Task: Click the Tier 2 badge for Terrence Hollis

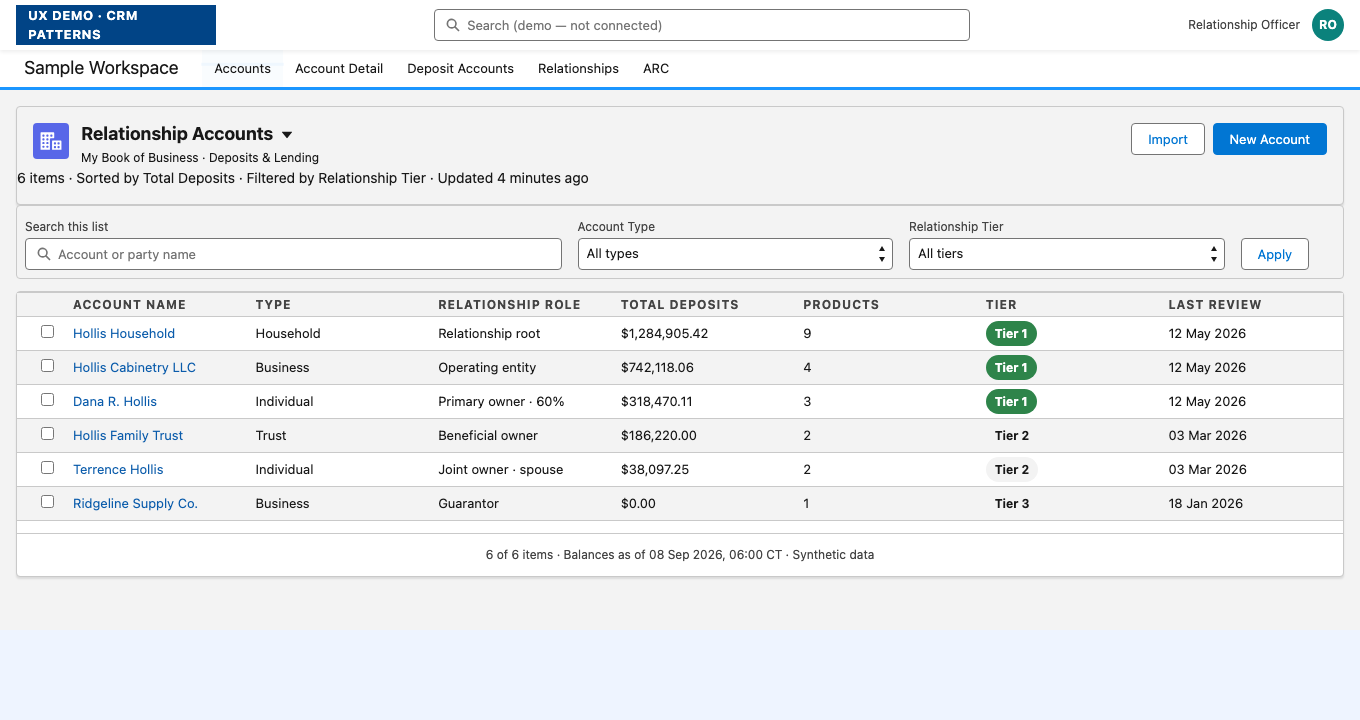Action: pyautogui.click(x=1011, y=470)
